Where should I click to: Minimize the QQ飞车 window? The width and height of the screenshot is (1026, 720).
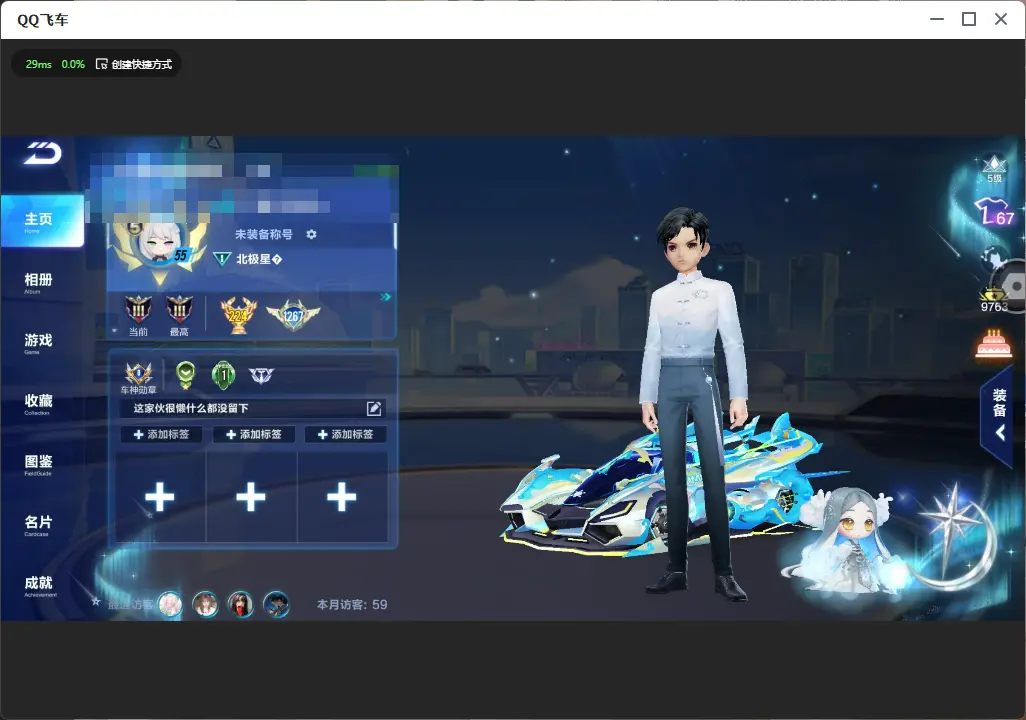tap(937, 20)
